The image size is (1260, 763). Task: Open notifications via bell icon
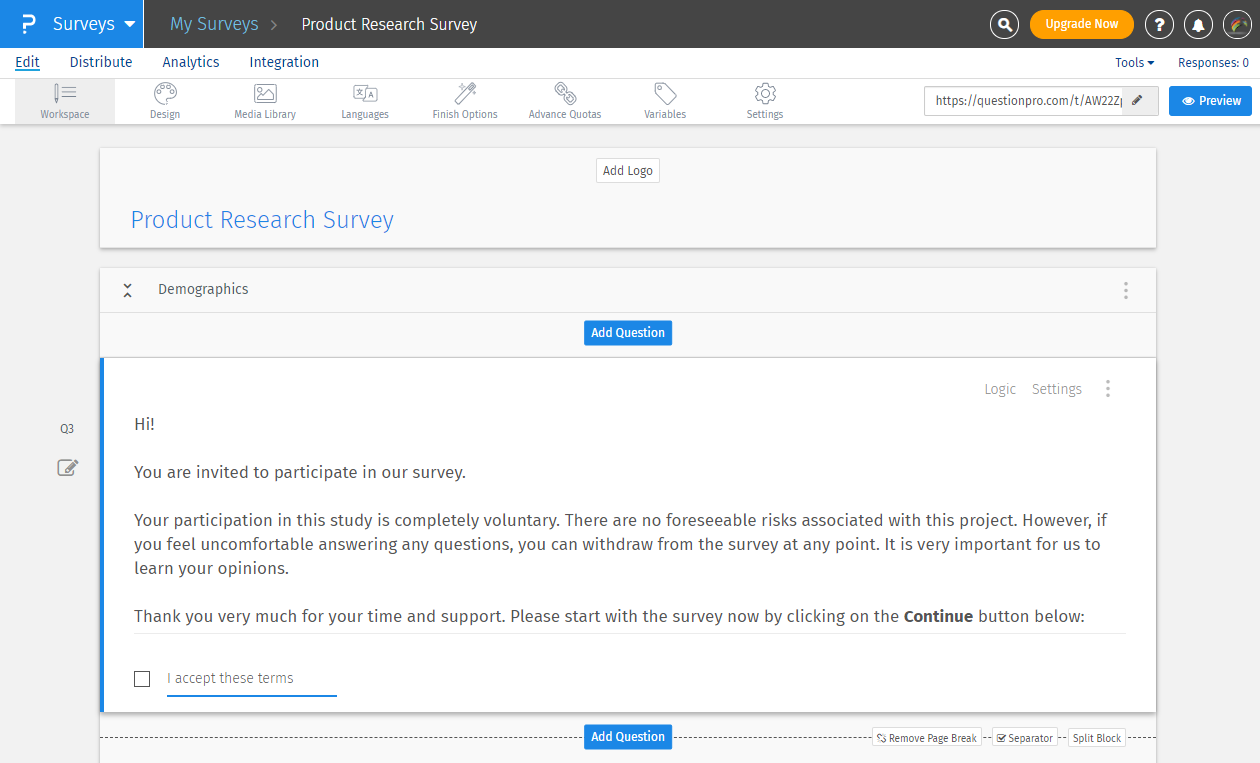[x=1198, y=24]
